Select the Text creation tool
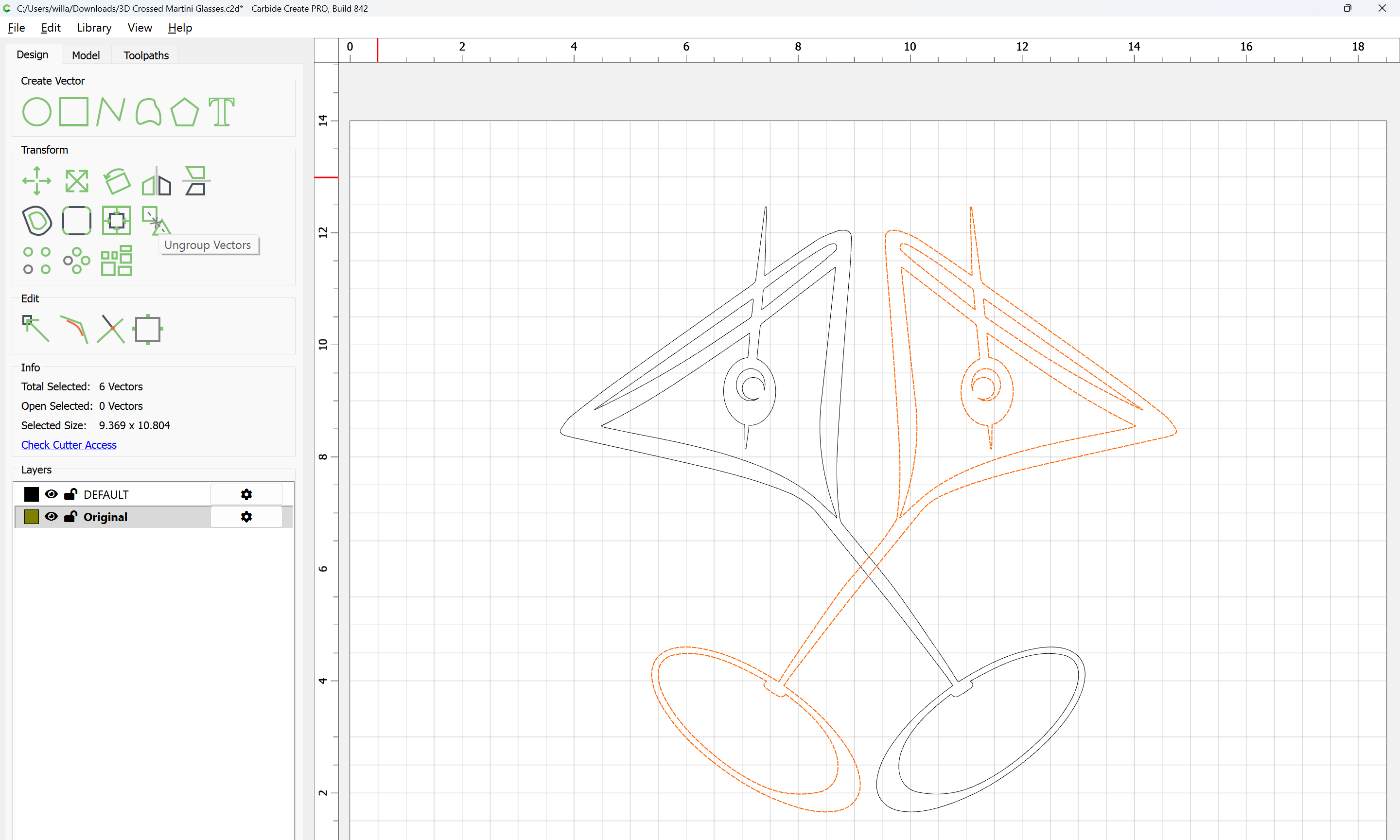Viewport: 1400px width, 840px height. point(221,111)
